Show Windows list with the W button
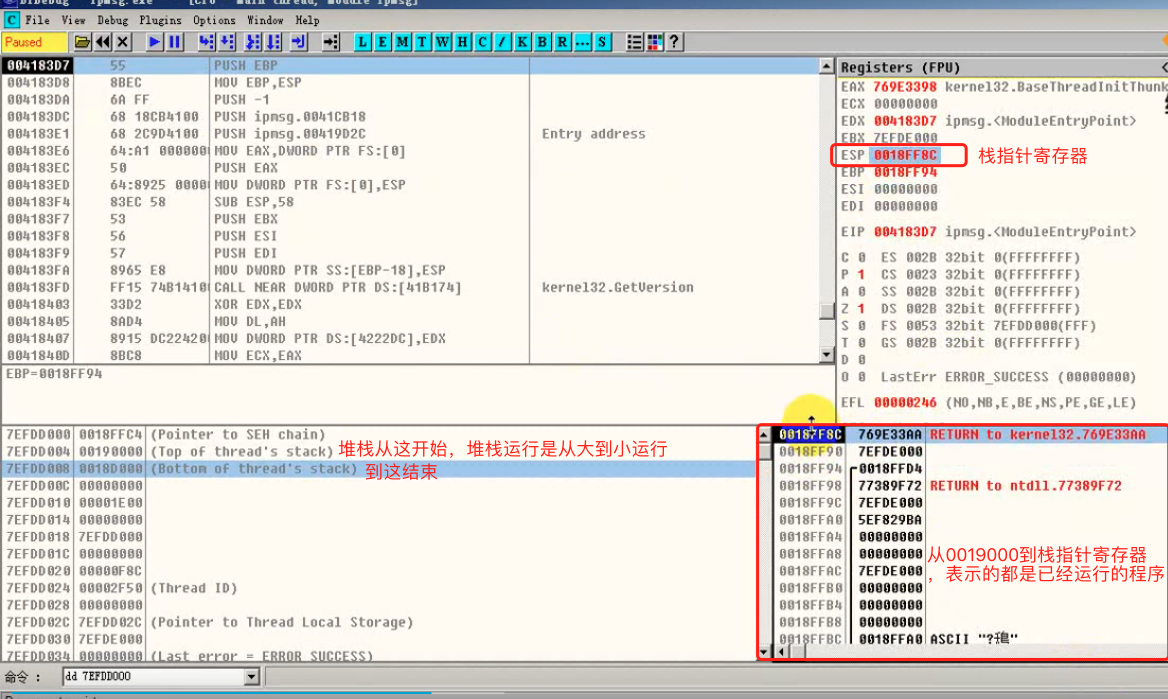This screenshot has width=1168, height=699. [x=442, y=42]
